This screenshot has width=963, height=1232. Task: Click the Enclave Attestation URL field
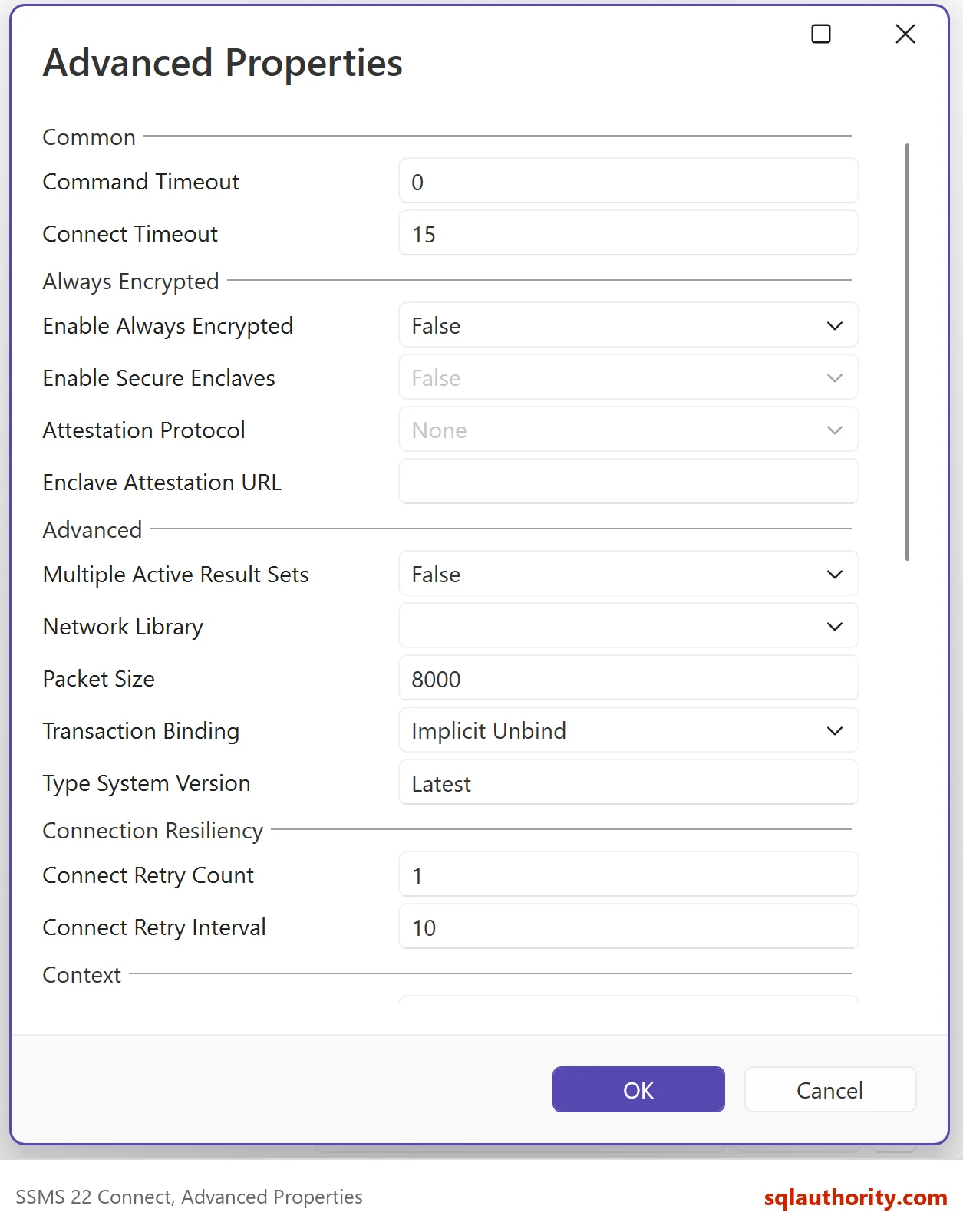[628, 482]
